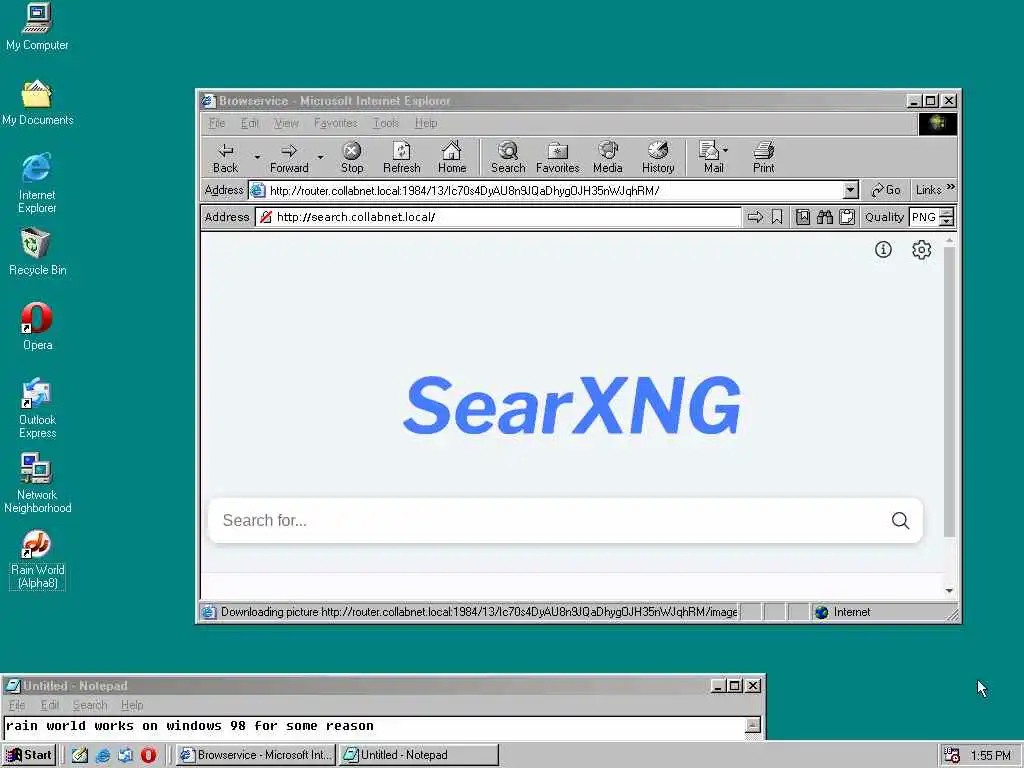Click the Stop toolbar button
The image size is (1024, 768).
(352, 158)
